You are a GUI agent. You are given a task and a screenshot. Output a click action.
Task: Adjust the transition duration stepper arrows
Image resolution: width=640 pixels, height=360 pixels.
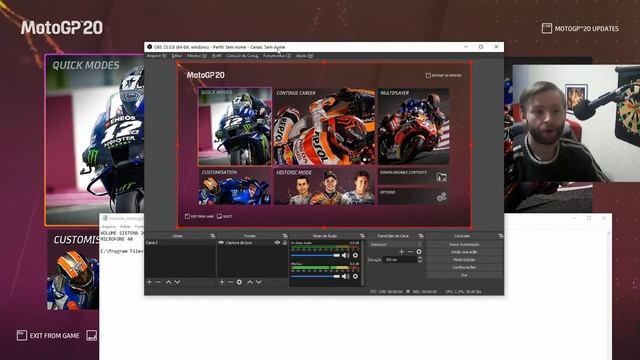click(420, 260)
